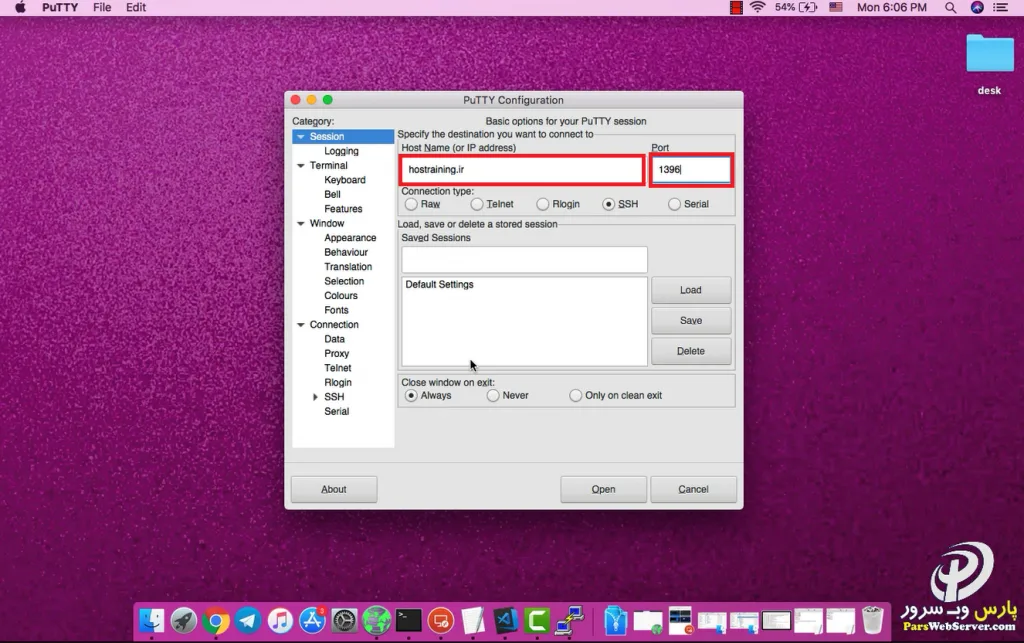The width and height of the screenshot is (1024, 643).
Task: Select Translation in the category tree
Action: tap(348, 267)
